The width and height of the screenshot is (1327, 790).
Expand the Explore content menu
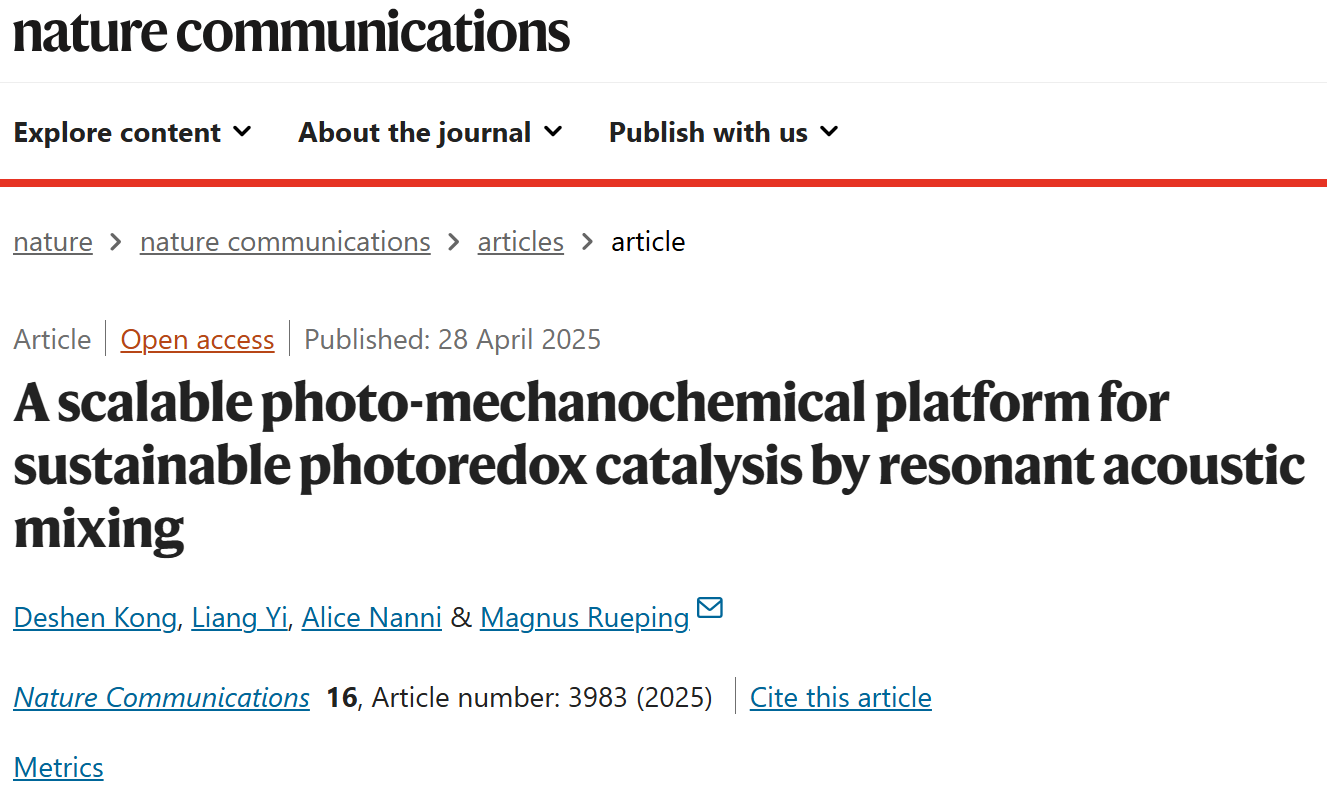pyautogui.click(x=133, y=132)
